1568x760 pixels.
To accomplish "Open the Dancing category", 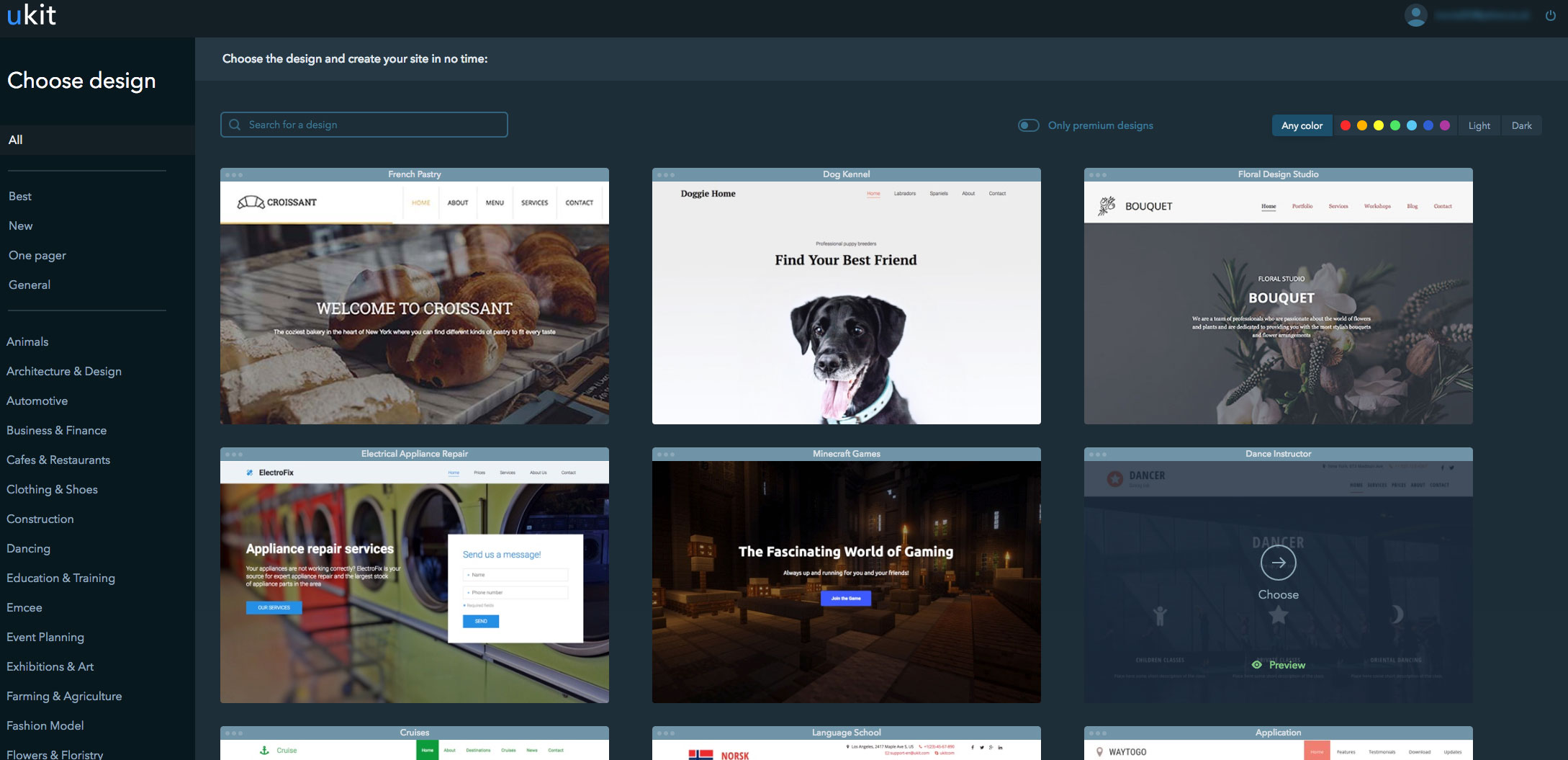I will click(28, 549).
